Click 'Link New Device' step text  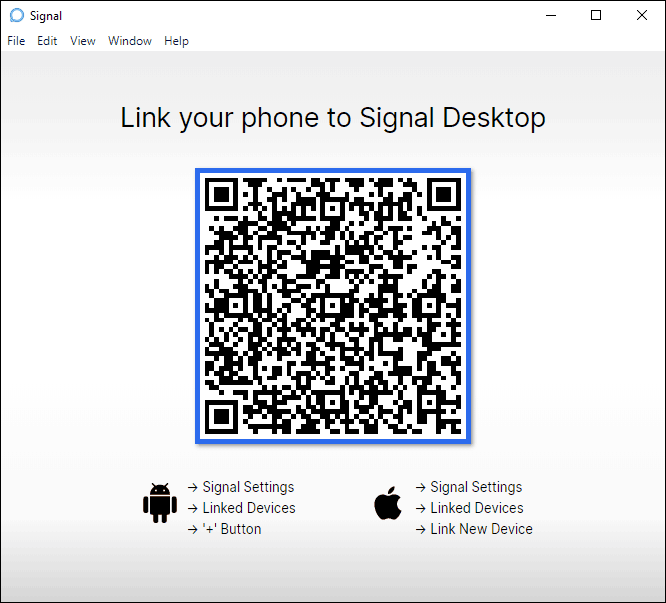[x=481, y=529]
